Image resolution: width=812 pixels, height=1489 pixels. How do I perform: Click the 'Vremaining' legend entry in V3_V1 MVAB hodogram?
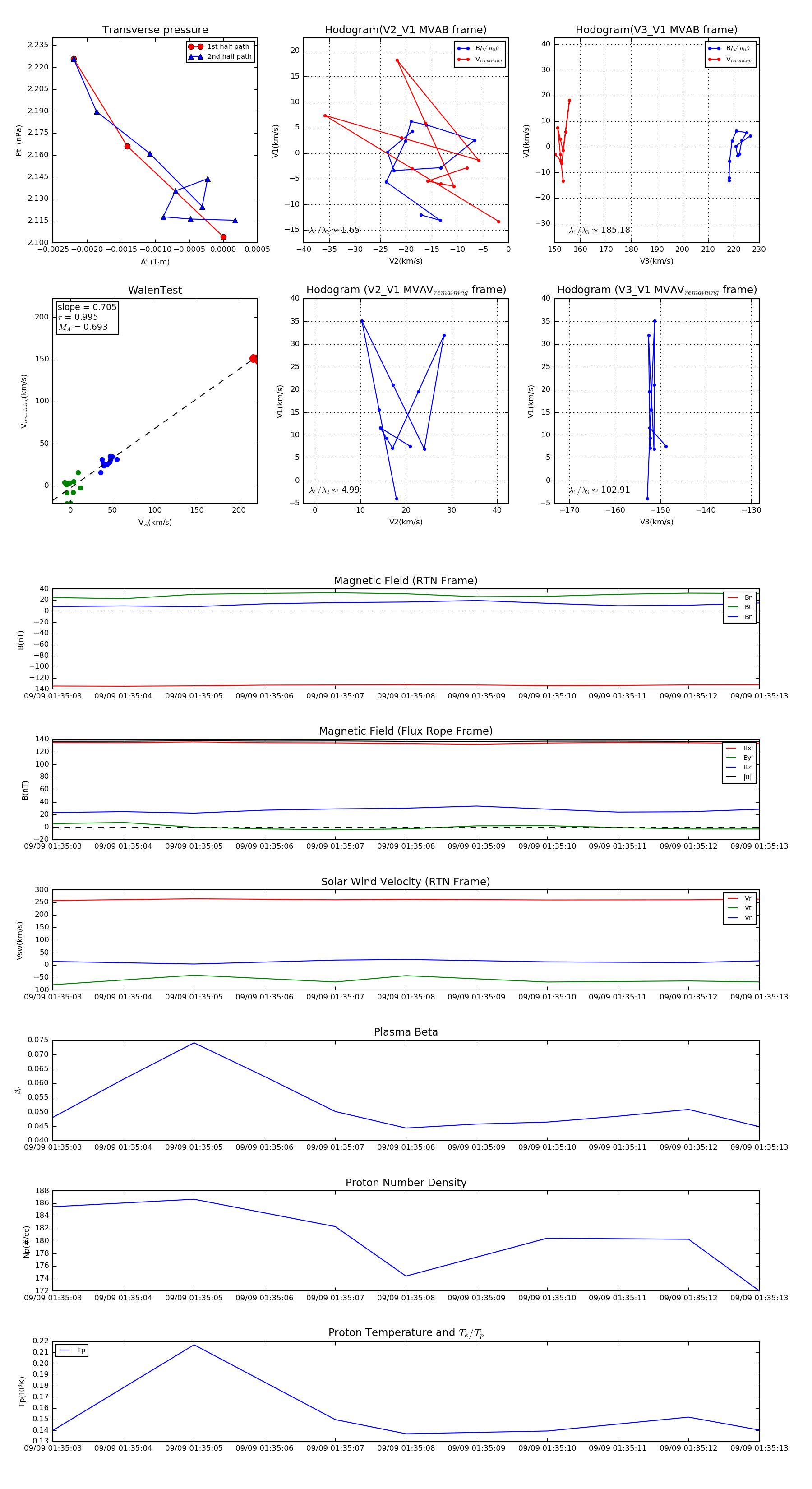point(731,60)
